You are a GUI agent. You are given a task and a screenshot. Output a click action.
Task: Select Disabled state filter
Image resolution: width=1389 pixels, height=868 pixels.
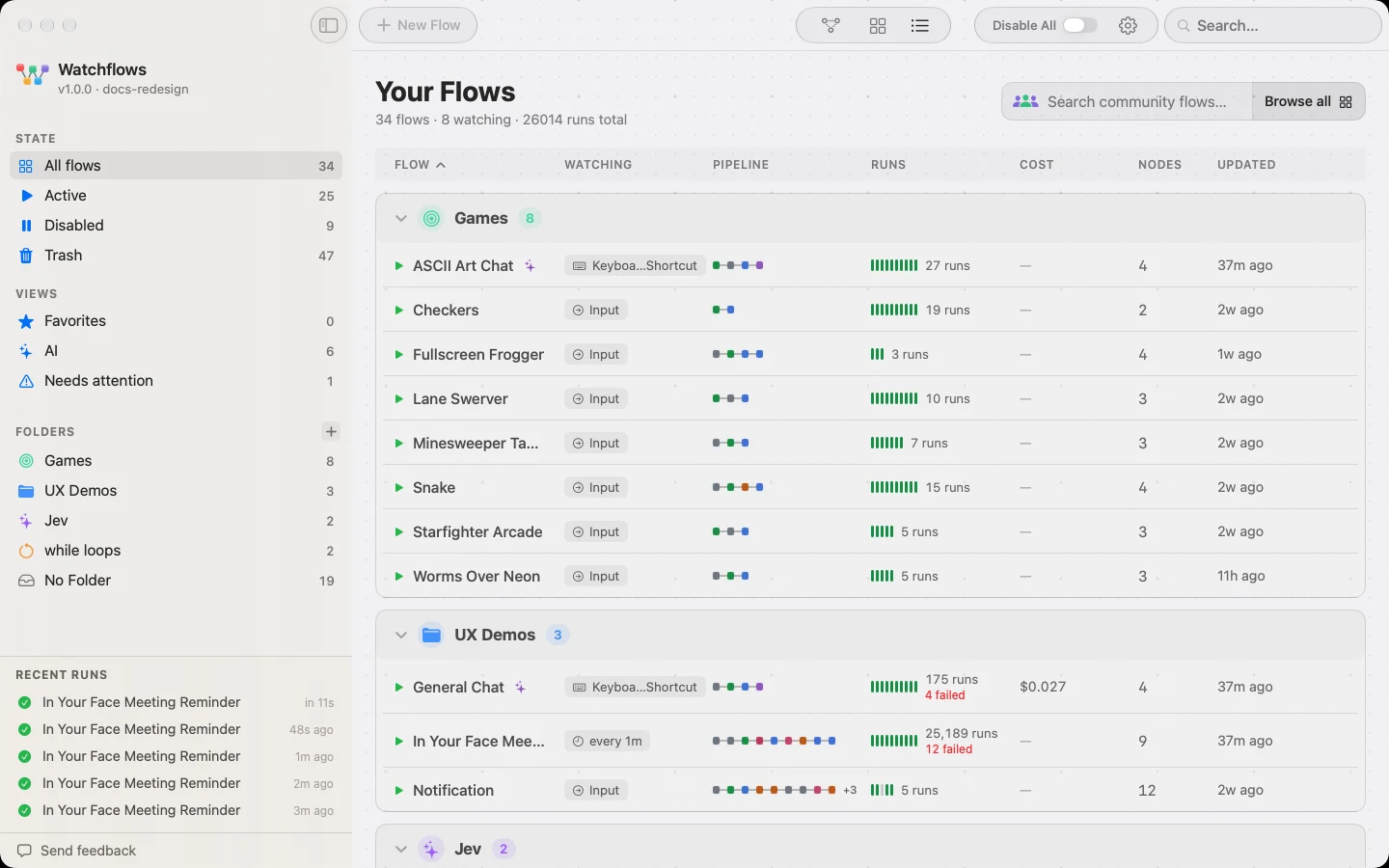click(176, 225)
